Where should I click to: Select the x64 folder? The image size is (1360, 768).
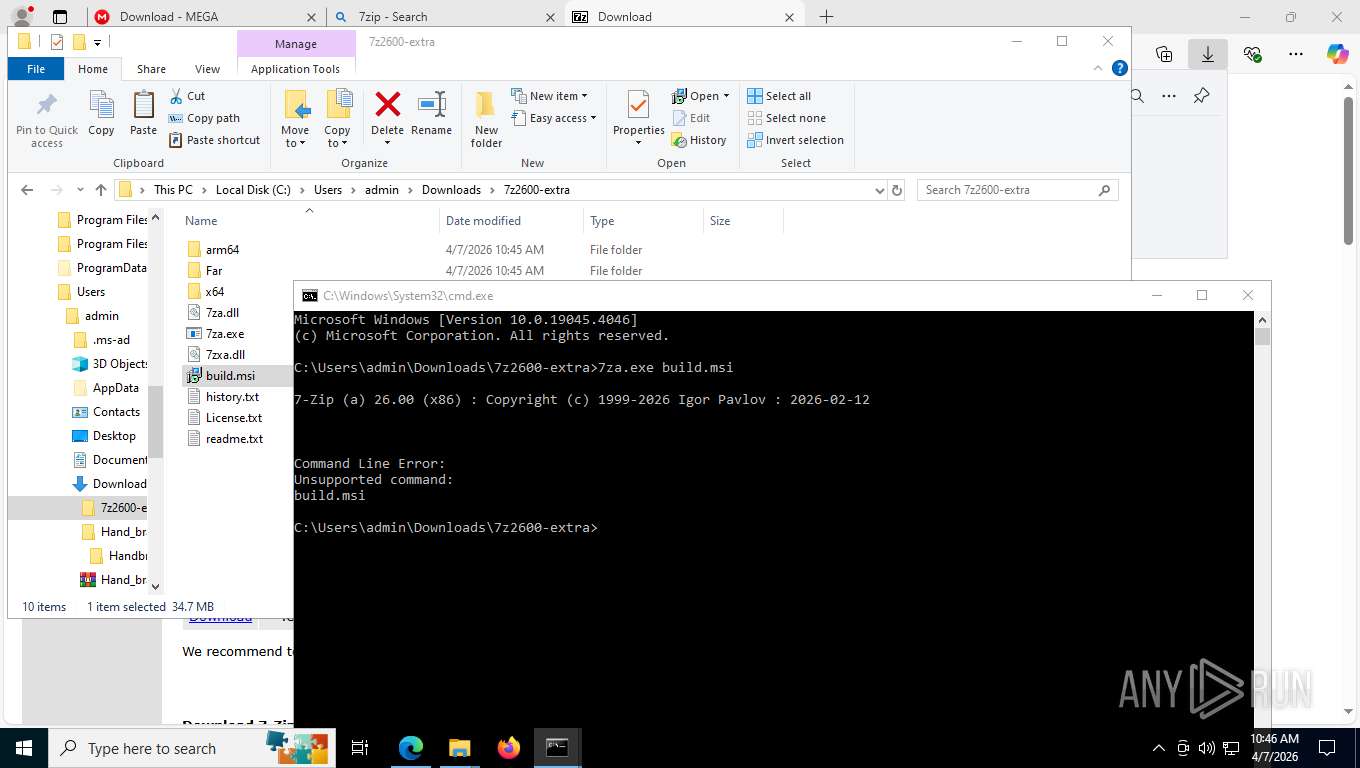tap(214, 292)
